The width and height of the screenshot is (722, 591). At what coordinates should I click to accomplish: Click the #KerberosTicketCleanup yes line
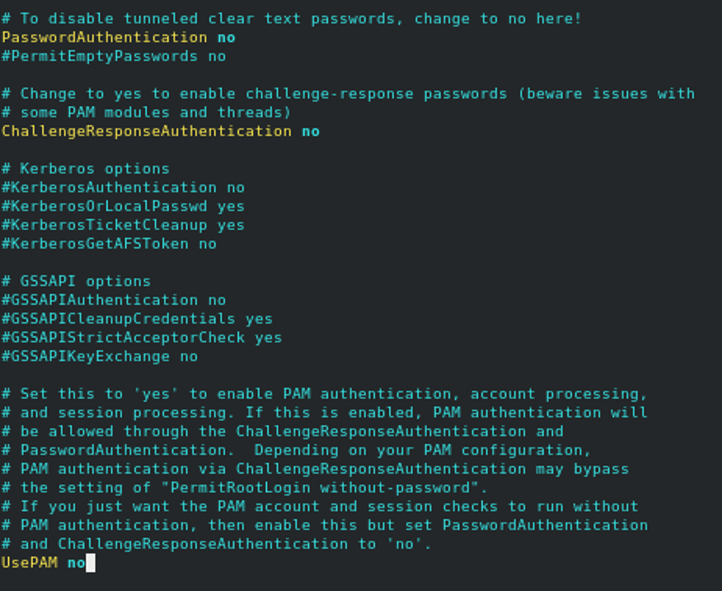pos(123,225)
